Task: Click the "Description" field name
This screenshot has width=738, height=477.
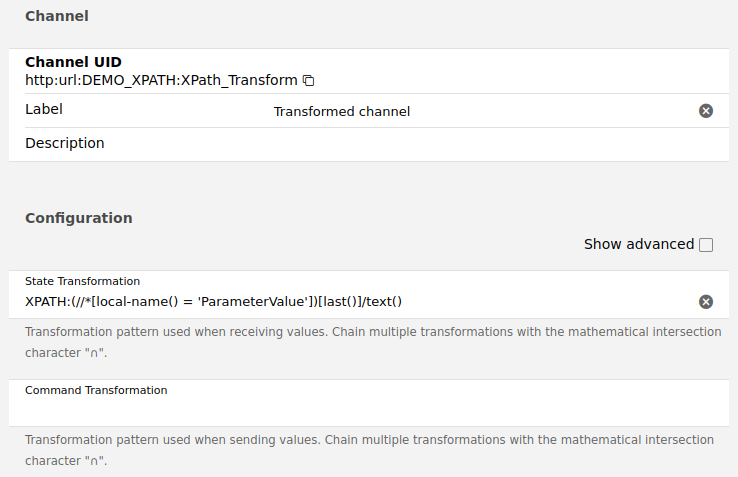Action: coord(65,143)
